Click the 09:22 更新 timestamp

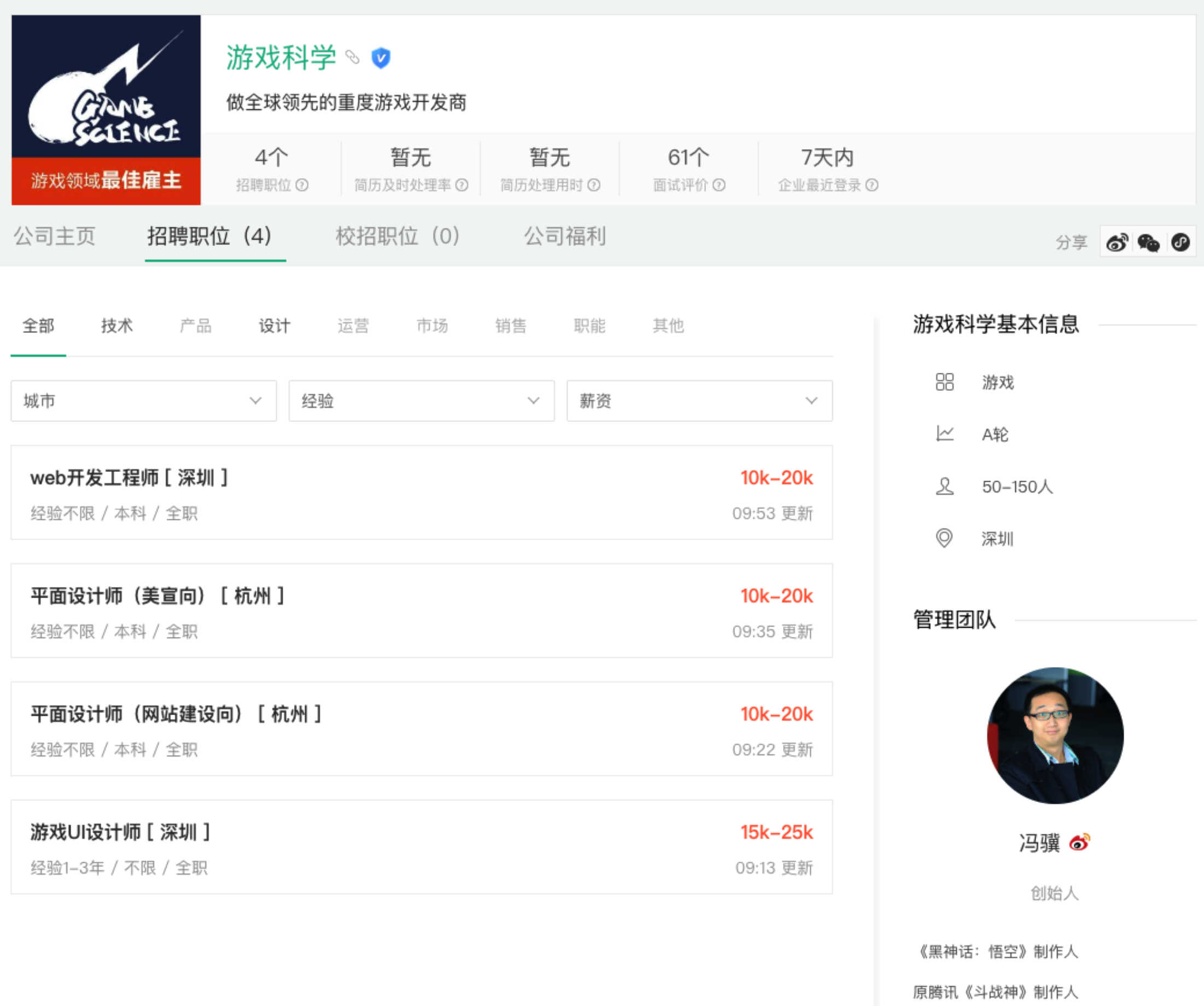coord(772,749)
